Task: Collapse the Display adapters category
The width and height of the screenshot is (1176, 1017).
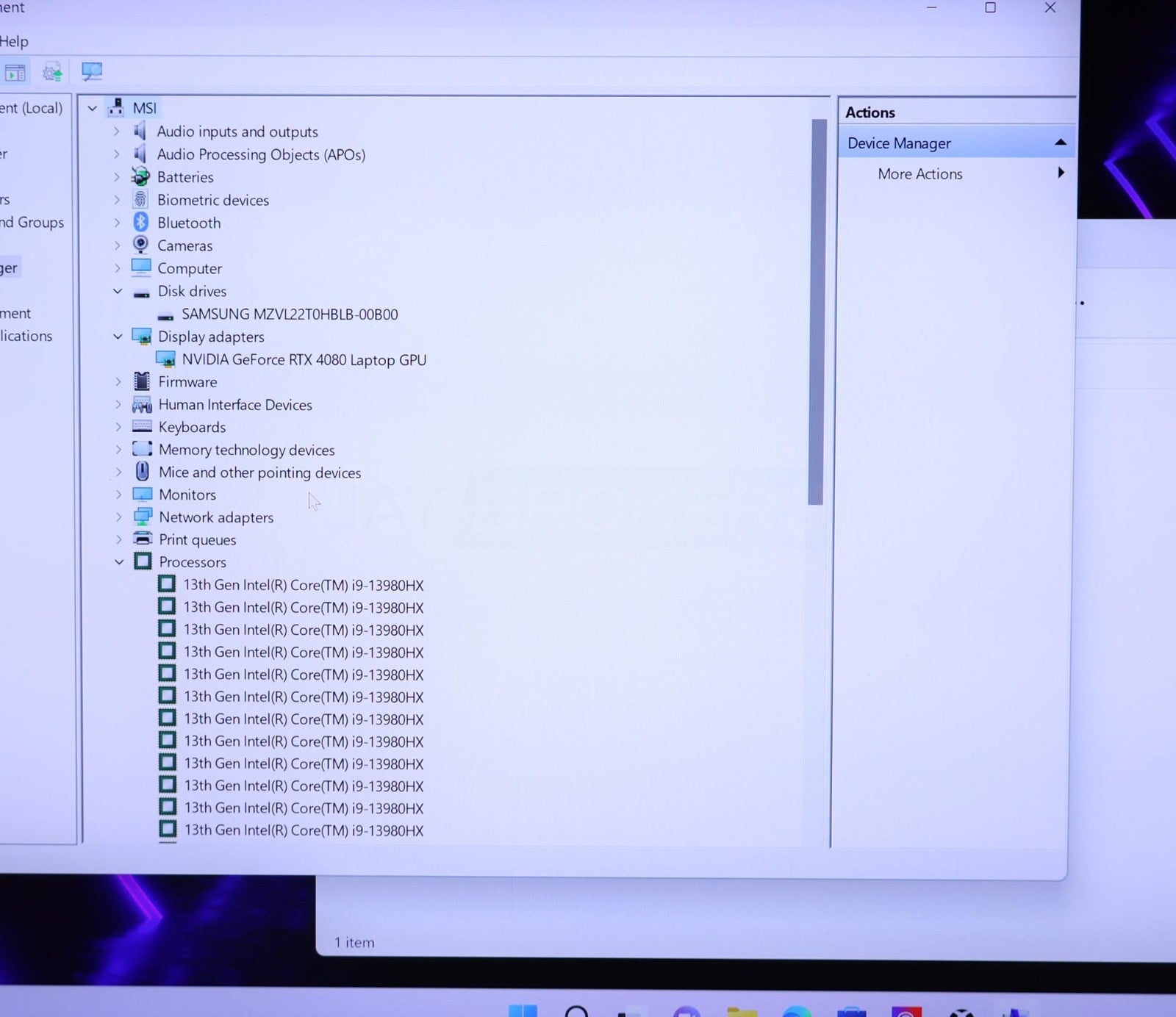Action: [x=118, y=337]
